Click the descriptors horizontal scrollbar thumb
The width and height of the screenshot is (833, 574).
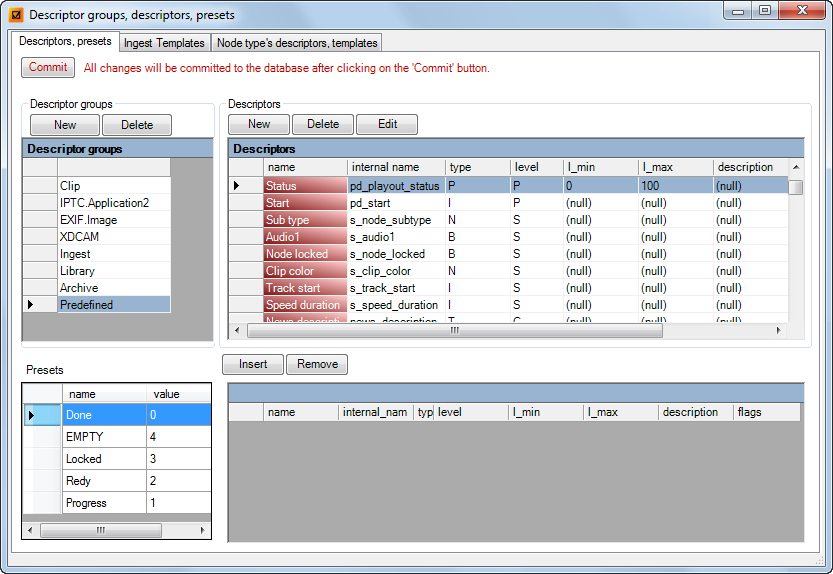pyautogui.click(x=455, y=330)
